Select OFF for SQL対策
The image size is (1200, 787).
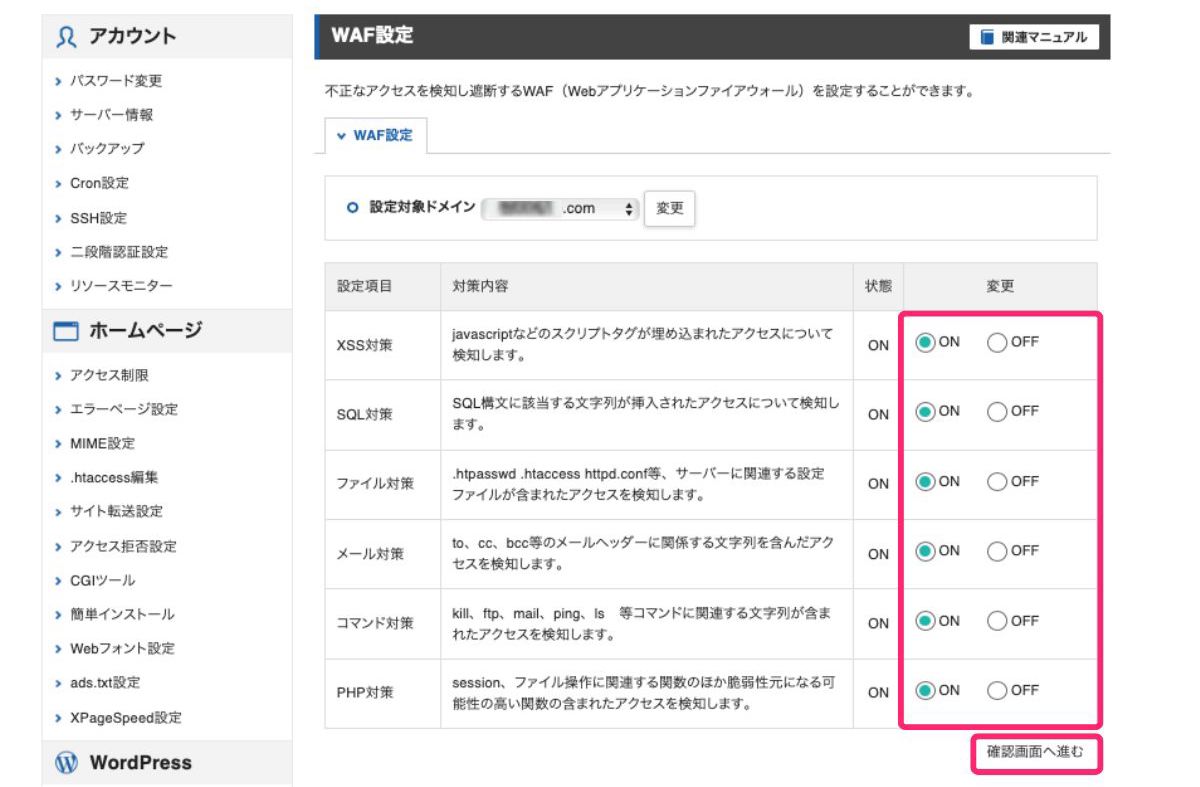tap(997, 412)
